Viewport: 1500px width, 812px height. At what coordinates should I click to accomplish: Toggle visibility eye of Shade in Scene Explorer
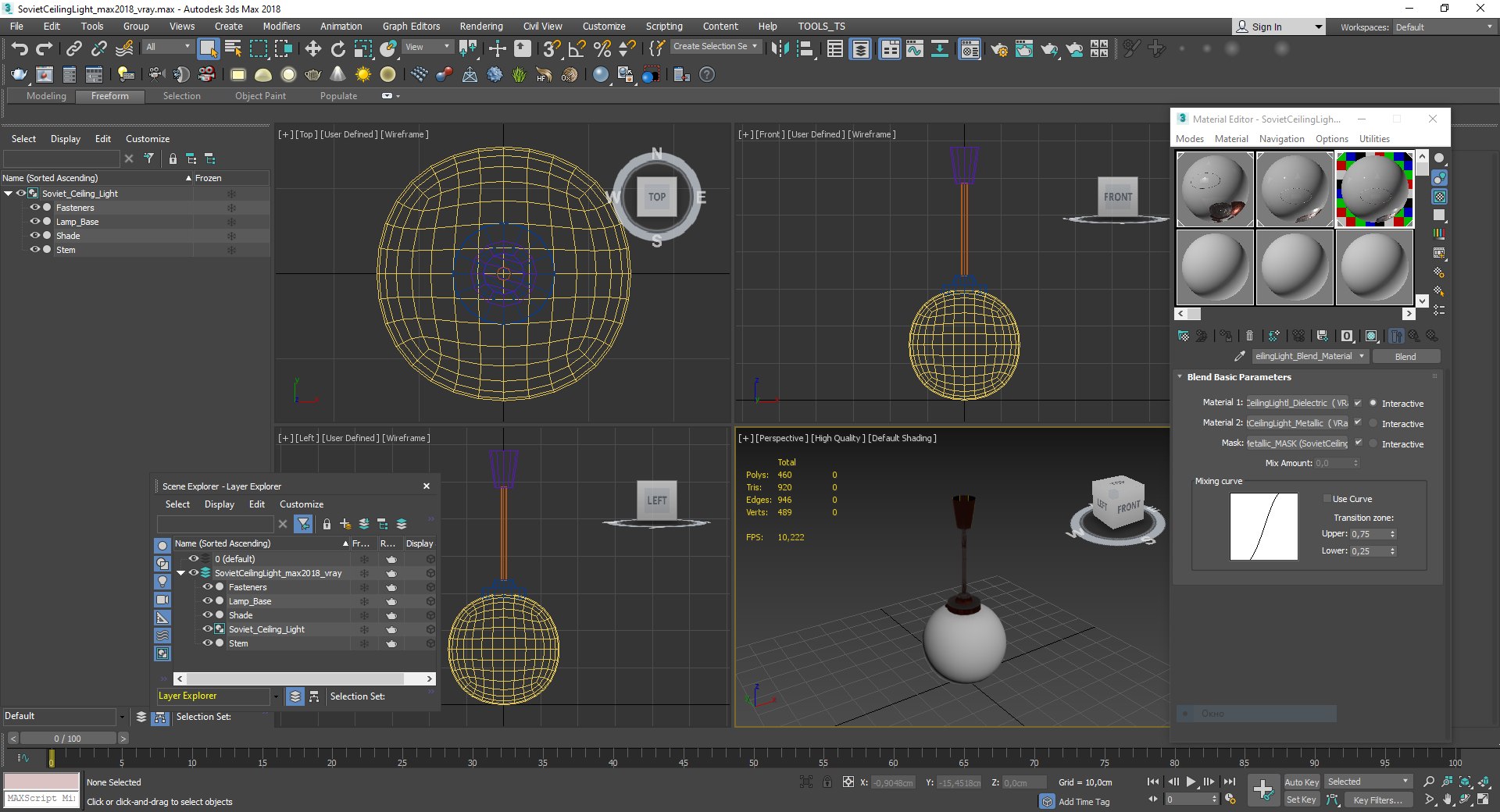[34, 236]
